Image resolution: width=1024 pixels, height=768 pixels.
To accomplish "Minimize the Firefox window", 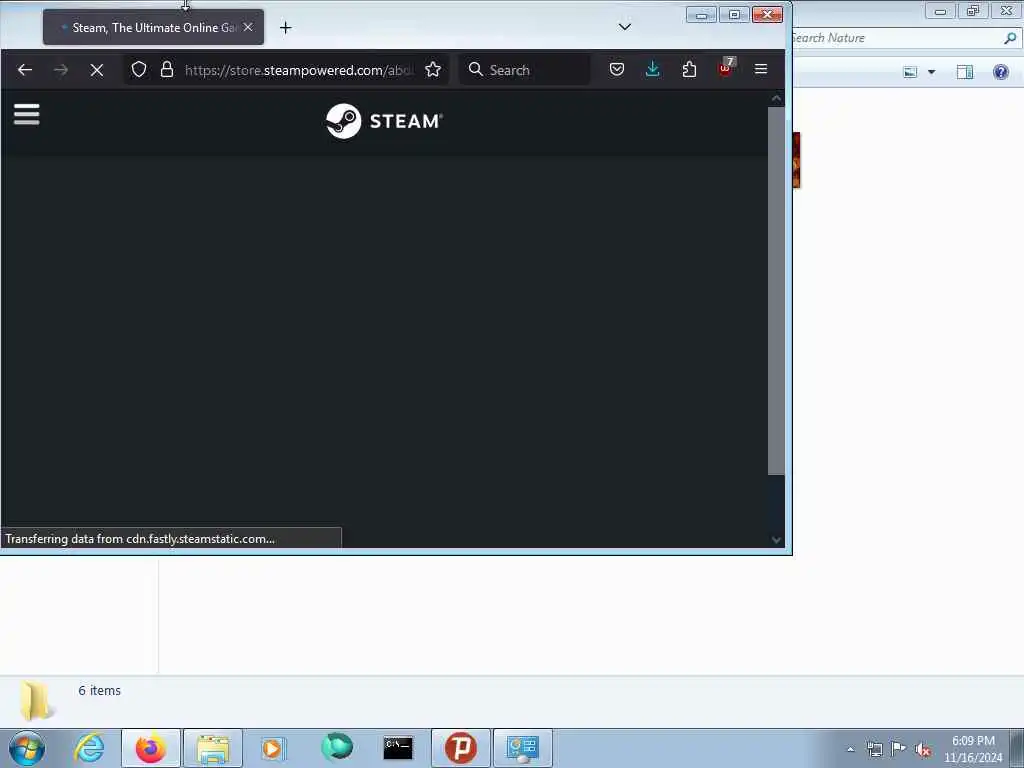I will coord(701,14).
